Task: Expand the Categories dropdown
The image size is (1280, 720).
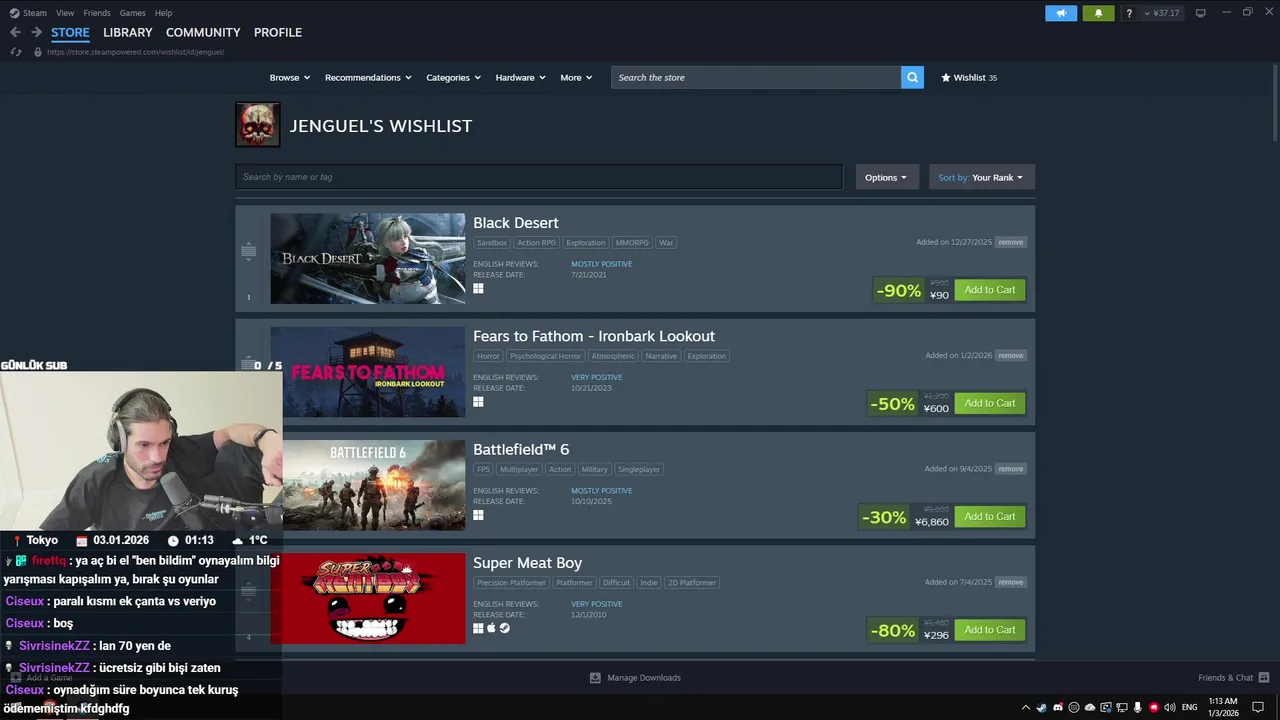Action: (453, 77)
